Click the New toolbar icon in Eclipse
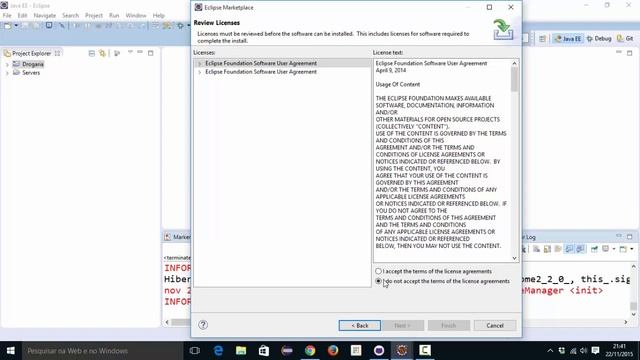640x360 pixels. click(x=7, y=26)
